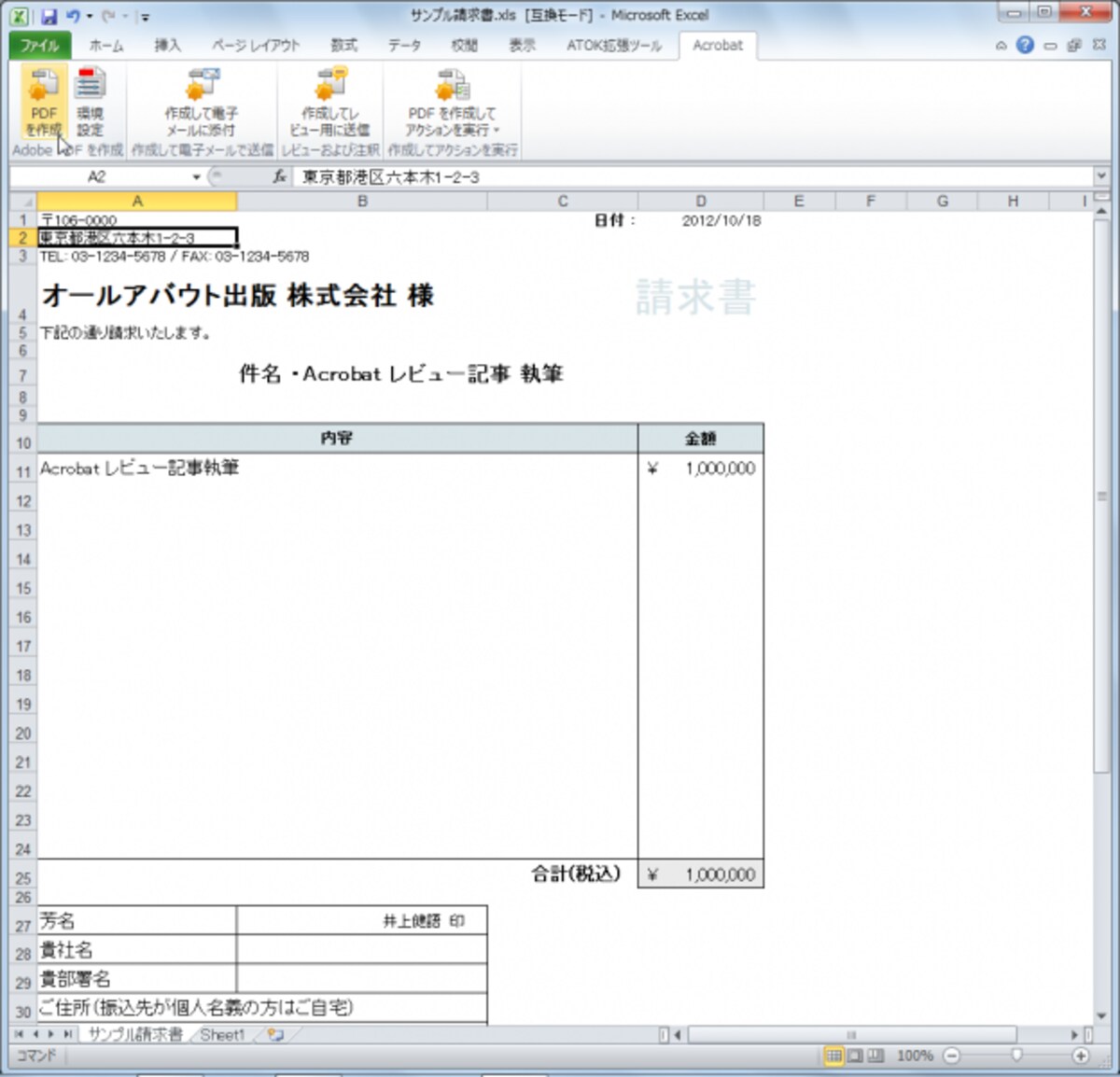
Task: Click the vertical scrollbar down arrow
Action: [x=1102, y=1015]
